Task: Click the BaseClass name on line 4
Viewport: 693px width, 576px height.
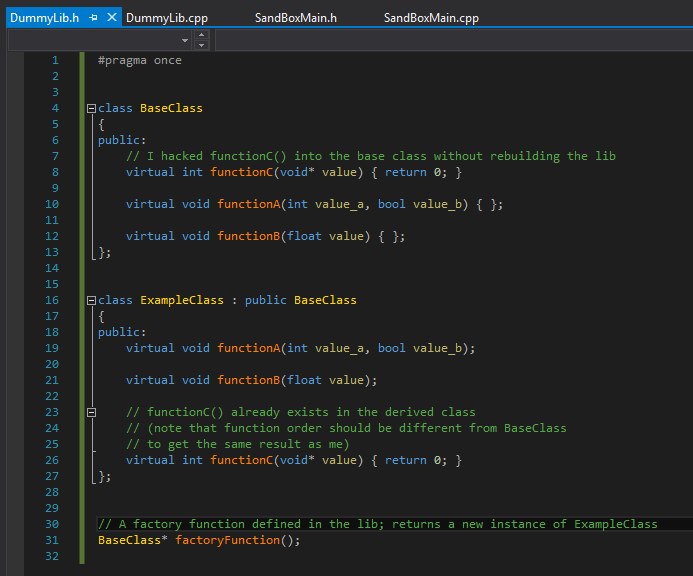Action: click(171, 108)
